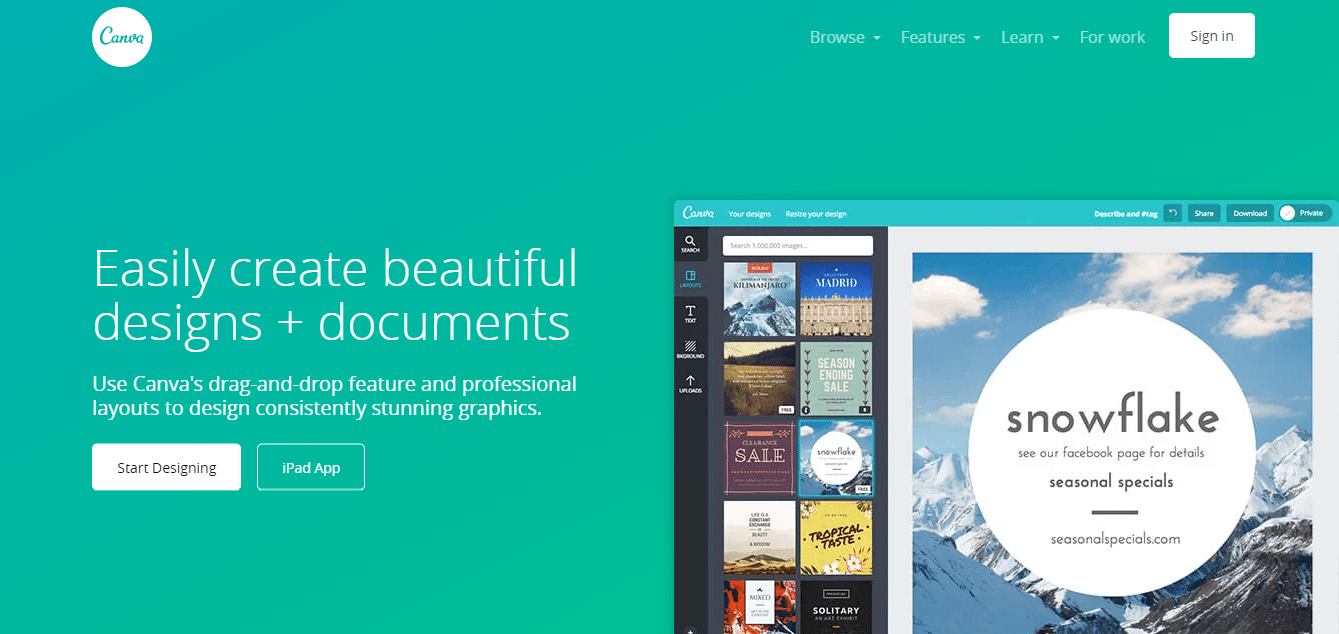Choose the Text tool in sidebar
Screen dimensions: 1339x634
click(690, 314)
